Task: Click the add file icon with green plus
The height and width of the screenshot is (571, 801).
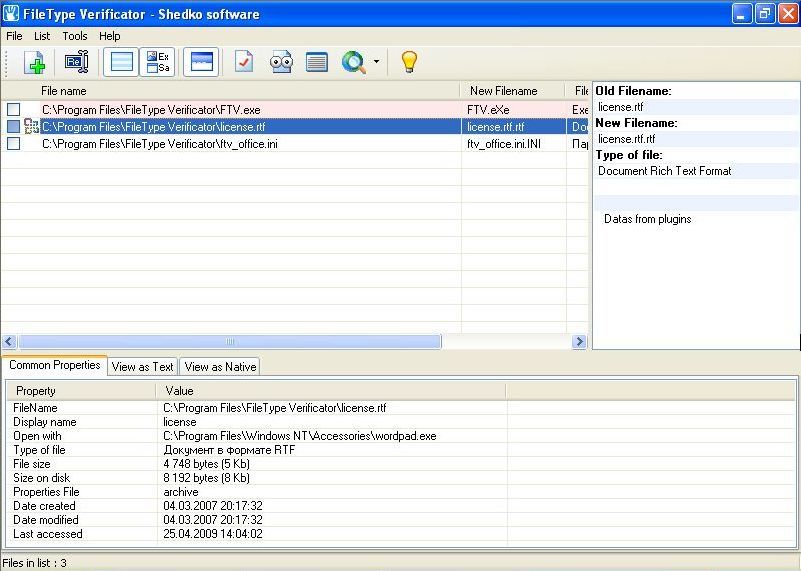Action: [x=34, y=63]
